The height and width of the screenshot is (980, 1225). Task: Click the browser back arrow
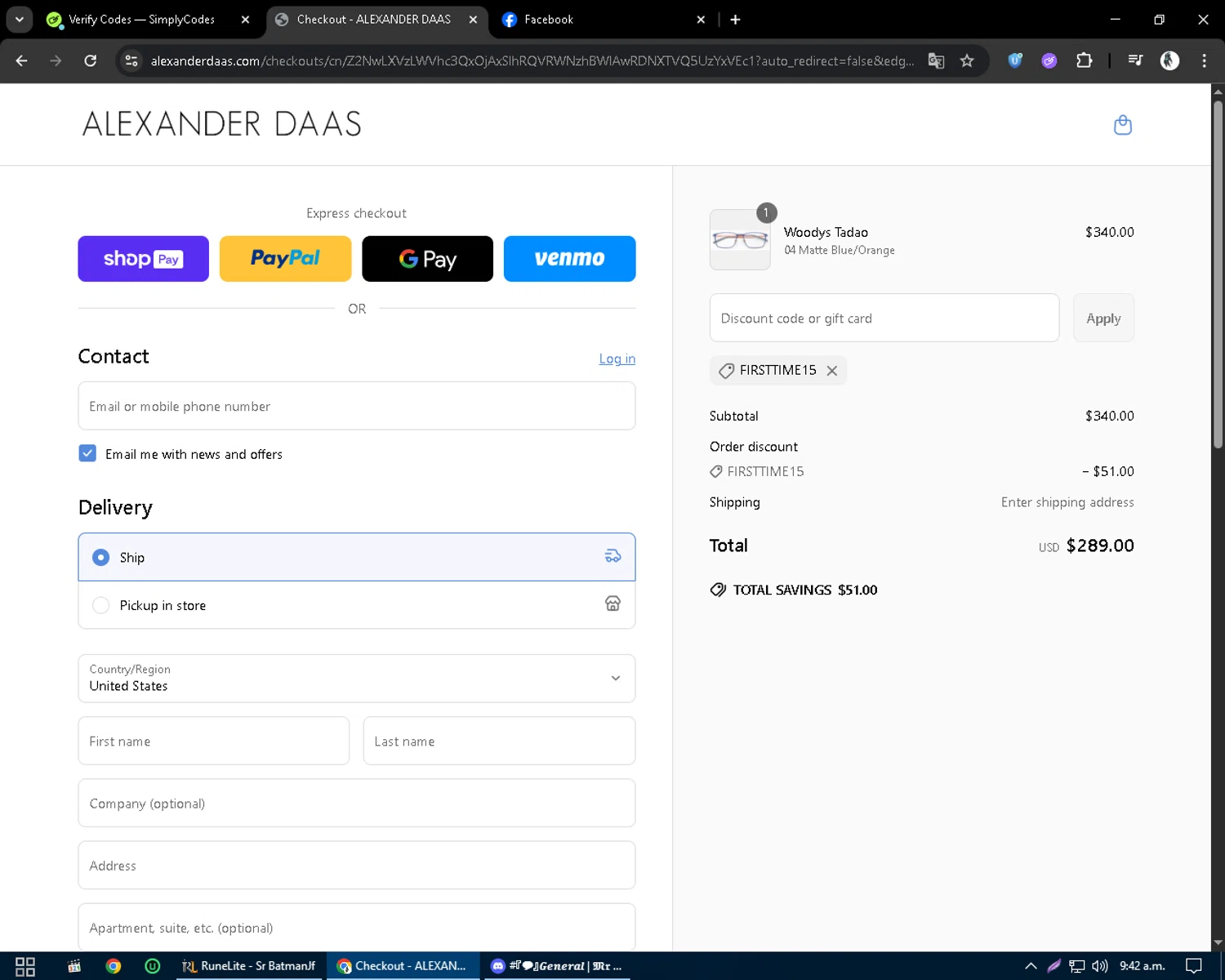[x=22, y=60]
